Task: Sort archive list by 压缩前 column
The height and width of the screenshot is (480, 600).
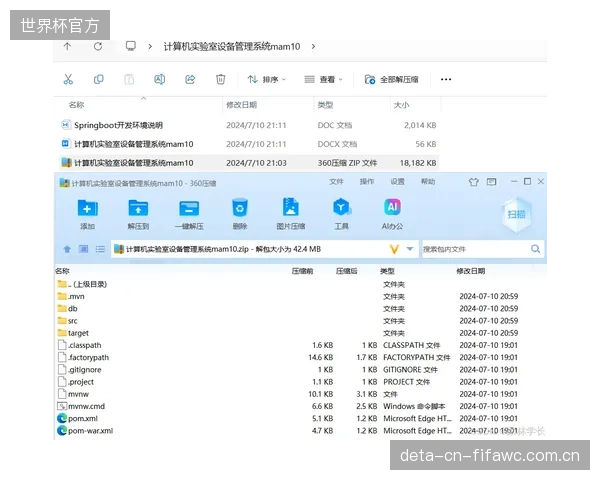Action: coord(302,271)
